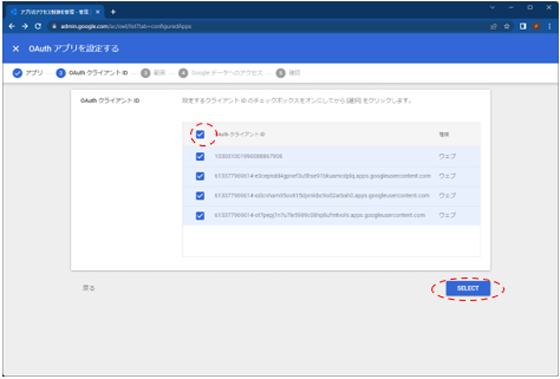Click client ID text 613377900614-o3c…googleusercontent.com
560x379 pixels.
[x=321, y=196]
